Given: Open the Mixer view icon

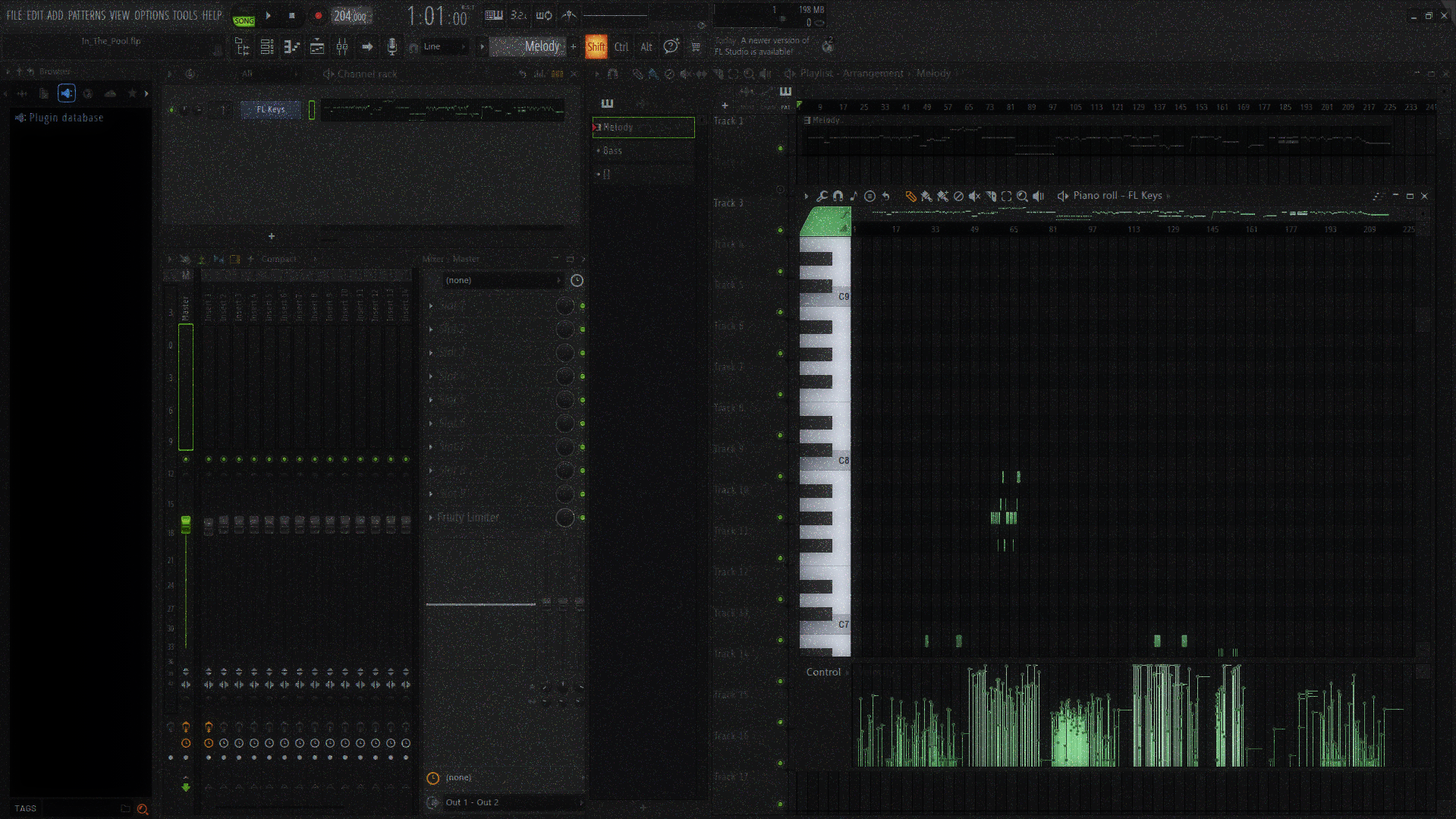Looking at the screenshot, I should [x=342, y=47].
